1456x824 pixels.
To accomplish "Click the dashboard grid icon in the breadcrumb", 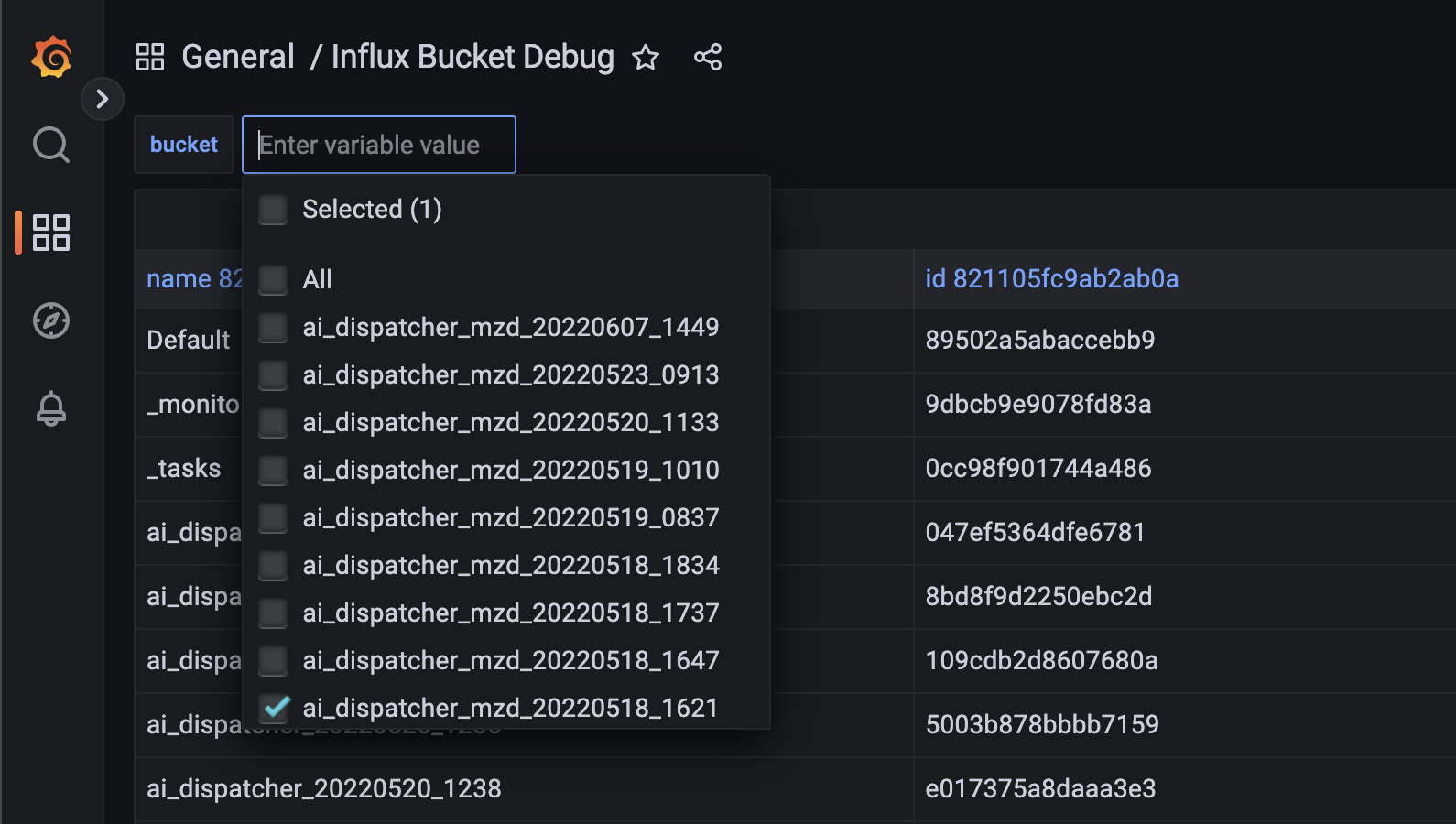I will click(150, 57).
